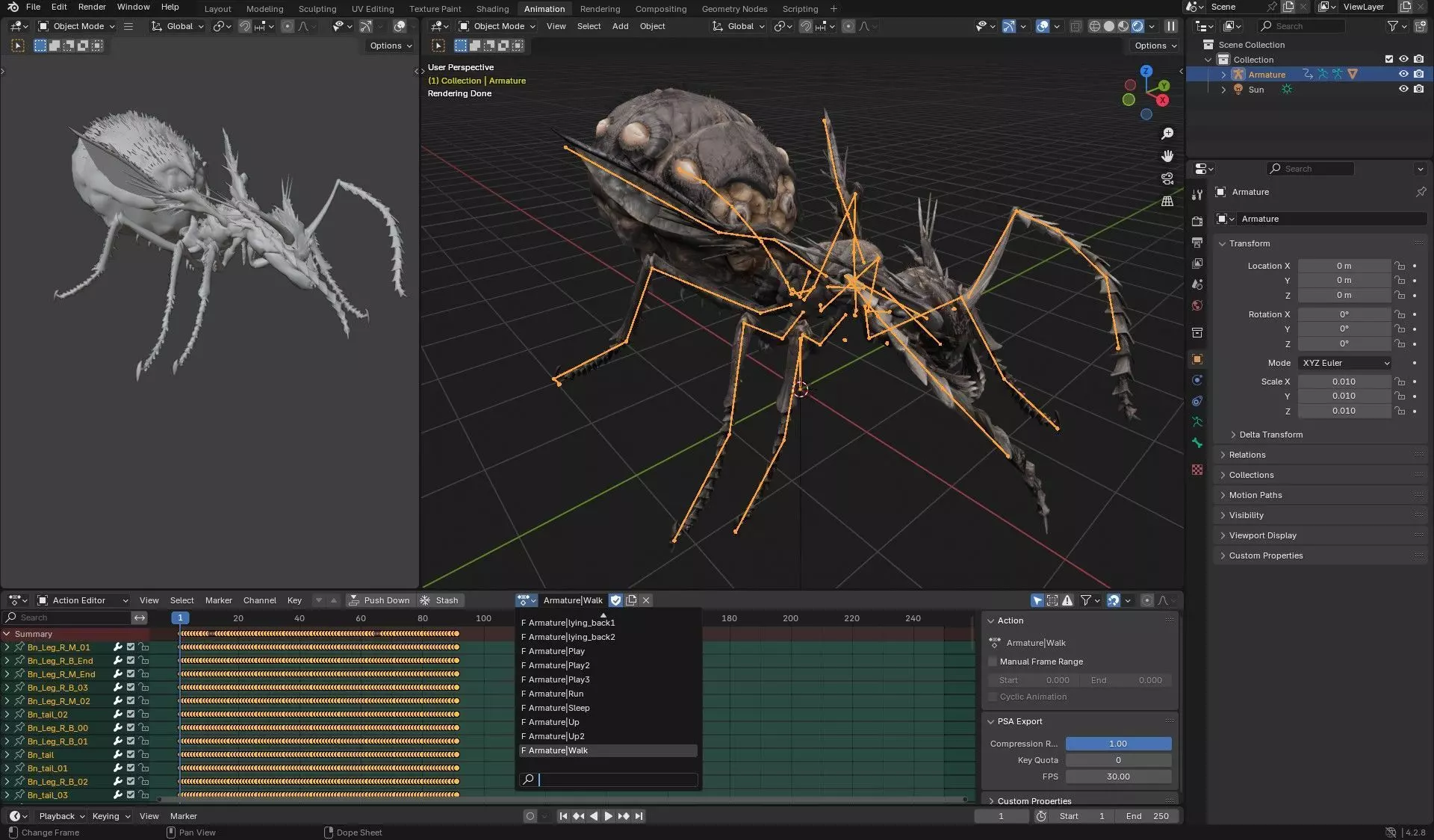
Task: Click the Push Down button
Action: 379,600
